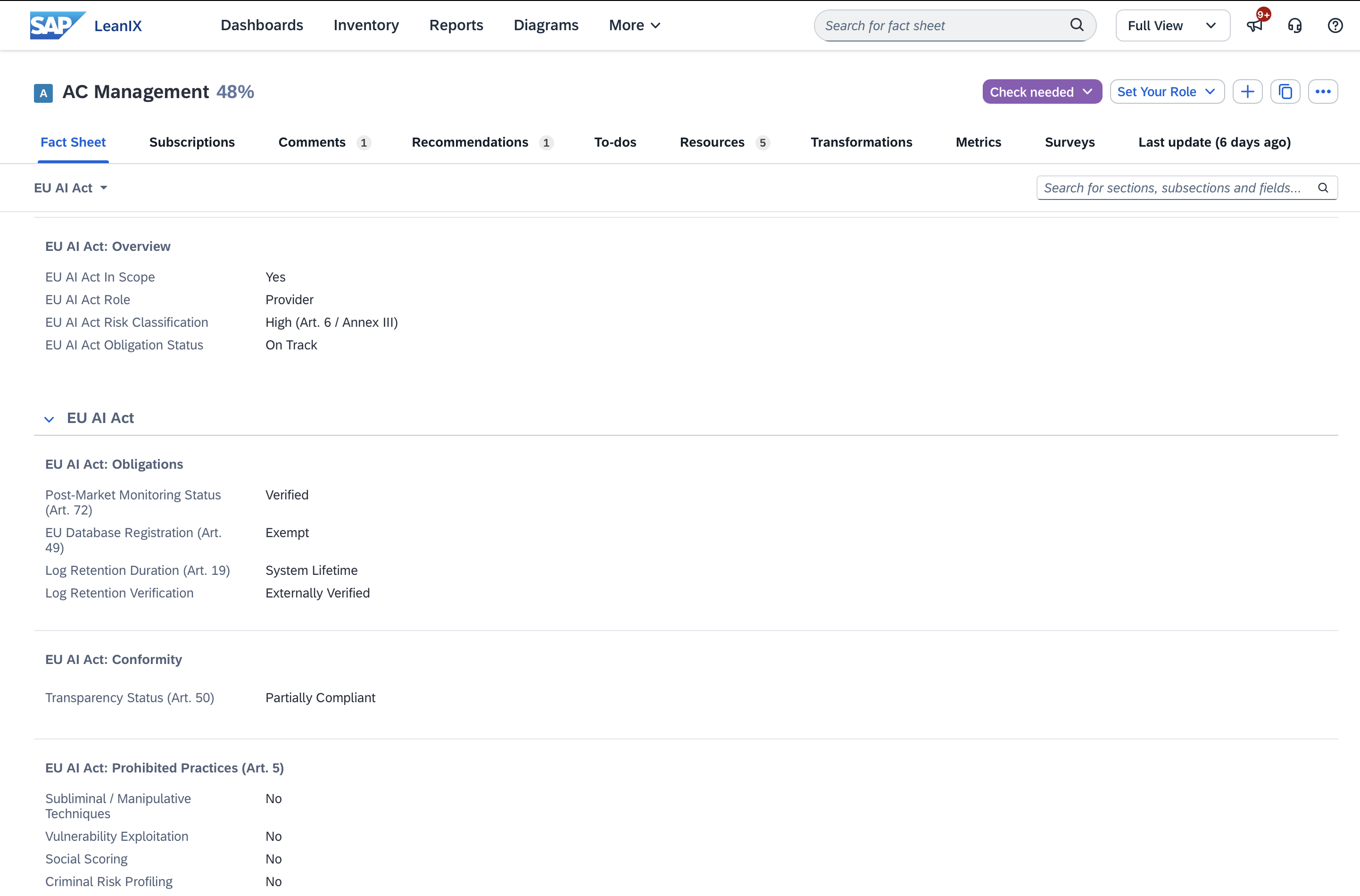The height and width of the screenshot is (896, 1360).
Task: Click the Exempt database registration value
Action: (x=287, y=532)
